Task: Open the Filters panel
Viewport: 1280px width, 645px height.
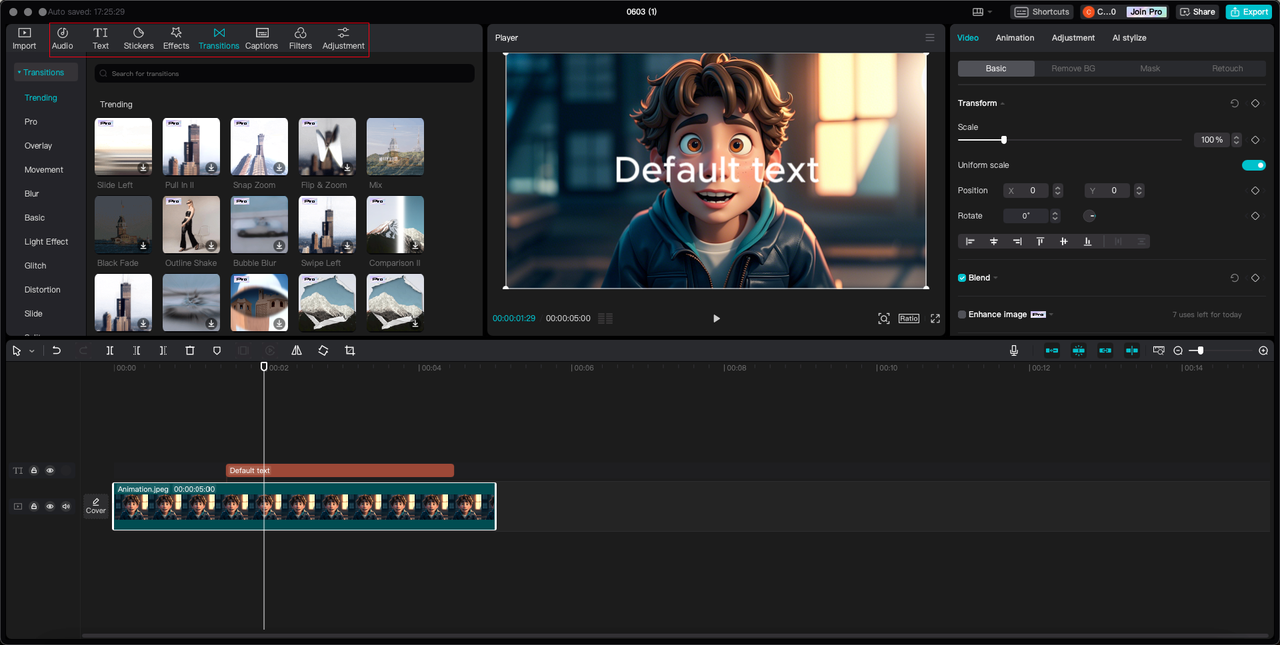Action: [x=300, y=39]
